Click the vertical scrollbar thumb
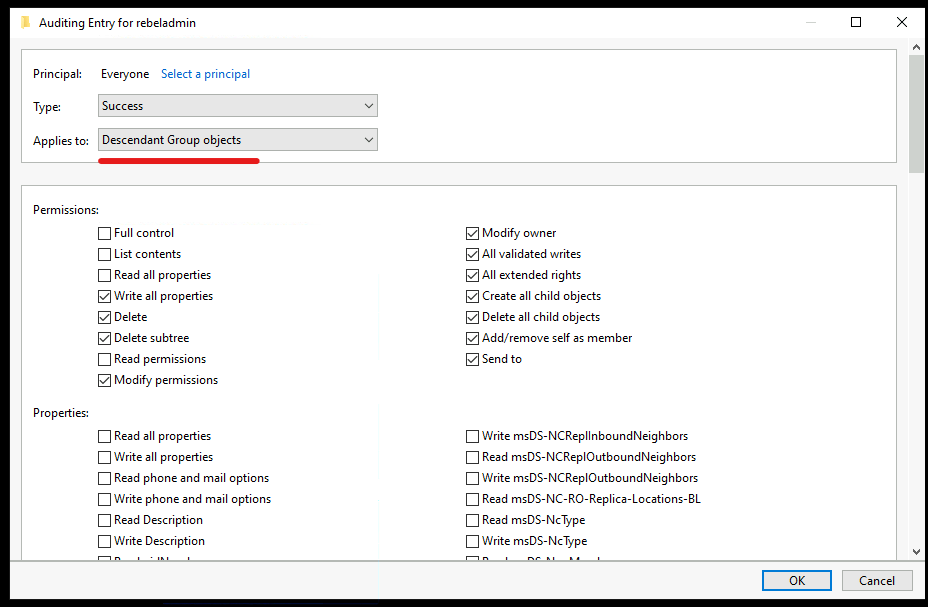Image resolution: width=928 pixels, height=607 pixels. pos(916,114)
